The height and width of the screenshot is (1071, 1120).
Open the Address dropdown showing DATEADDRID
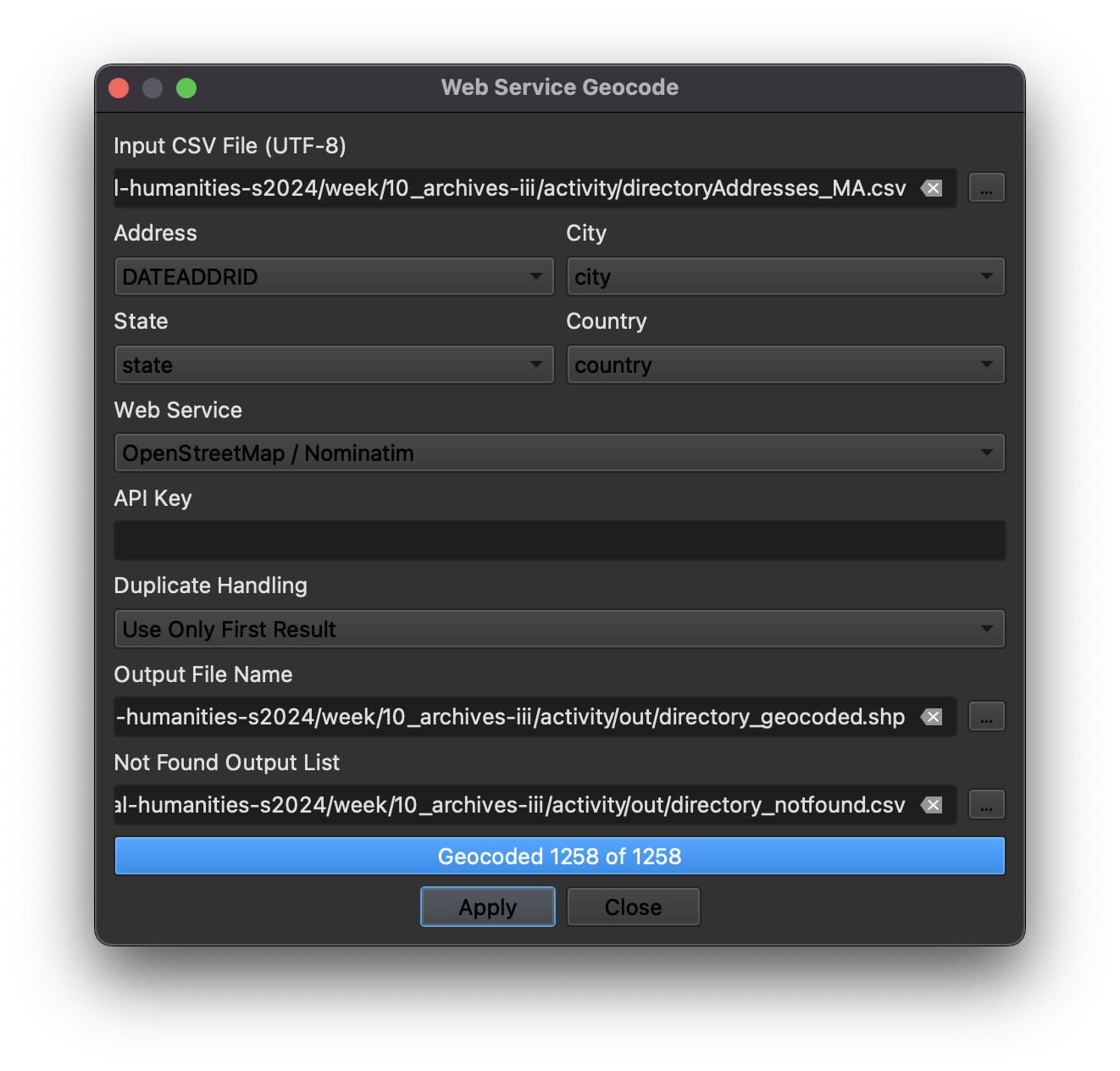(x=334, y=277)
